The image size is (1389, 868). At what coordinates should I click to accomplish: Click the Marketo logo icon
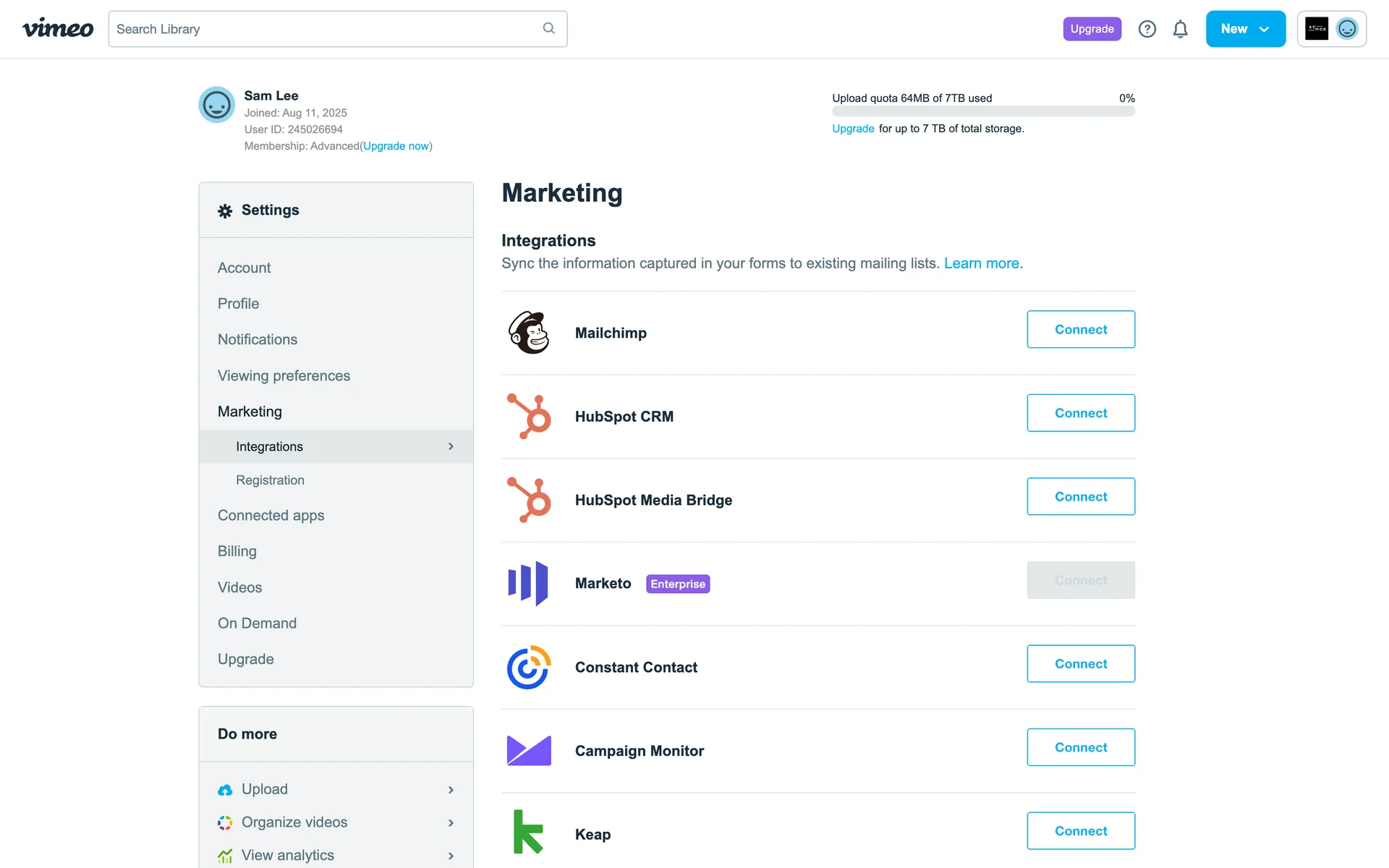click(x=529, y=583)
